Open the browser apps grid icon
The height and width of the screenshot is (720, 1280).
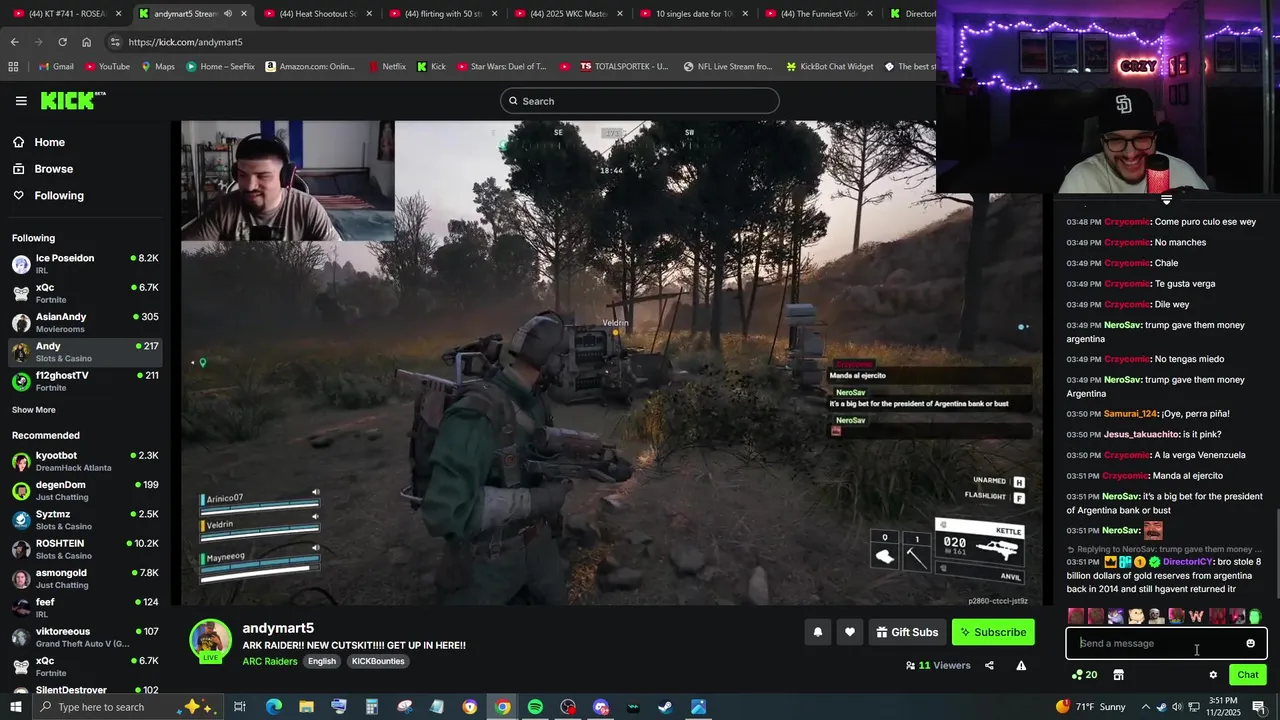pyautogui.click(x=13, y=67)
